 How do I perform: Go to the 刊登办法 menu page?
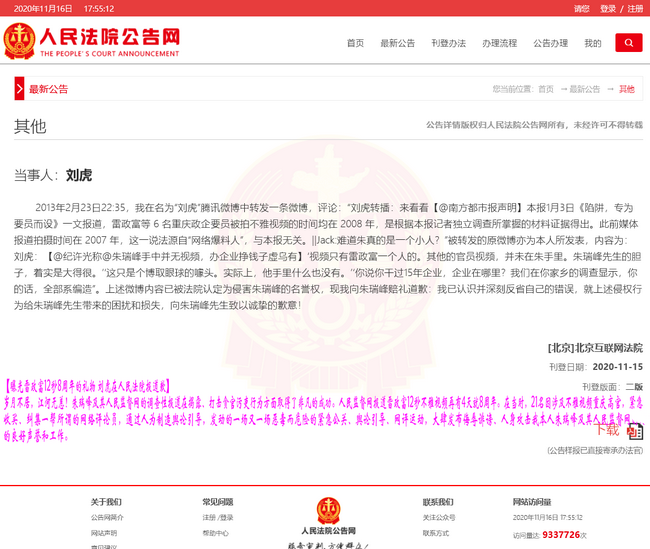[x=448, y=43]
